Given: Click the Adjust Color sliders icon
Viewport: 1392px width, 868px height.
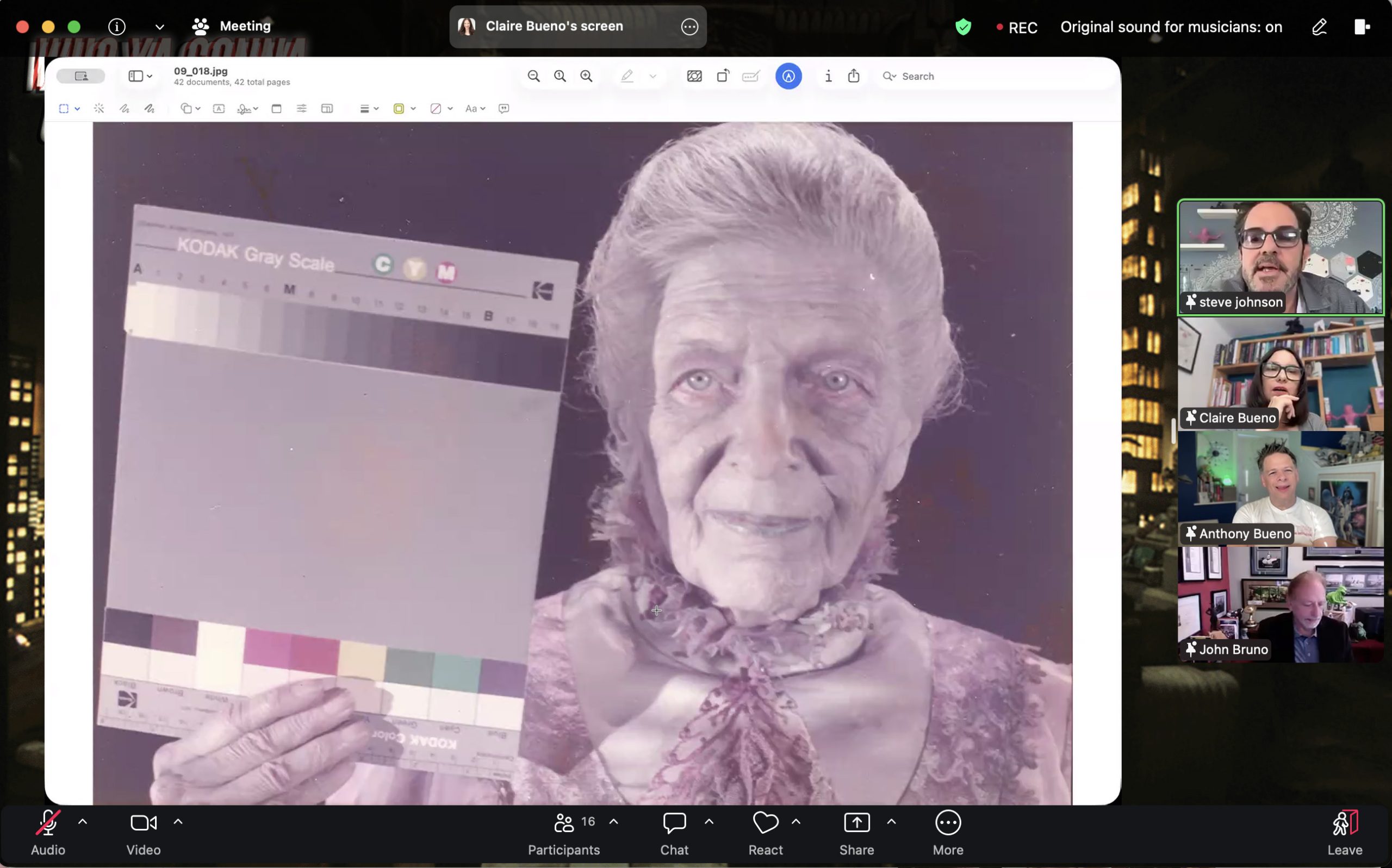Looking at the screenshot, I should [301, 109].
